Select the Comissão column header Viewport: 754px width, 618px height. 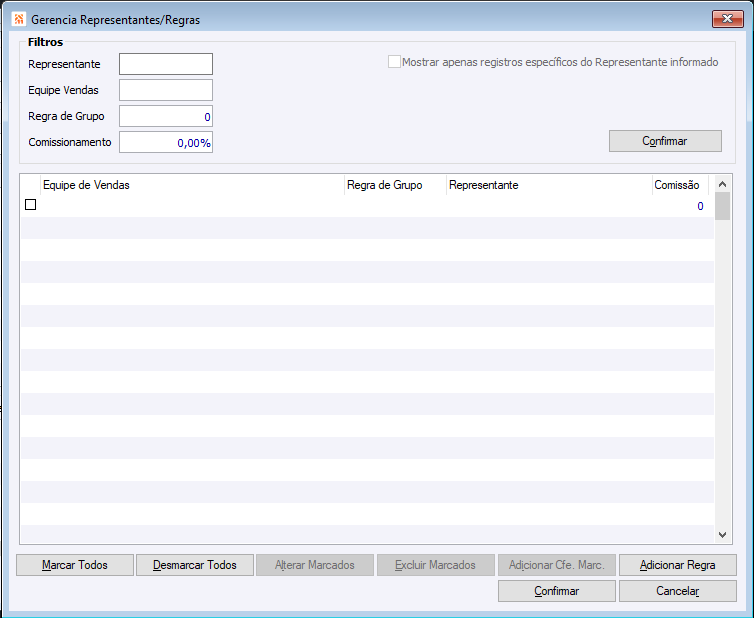[680, 185]
